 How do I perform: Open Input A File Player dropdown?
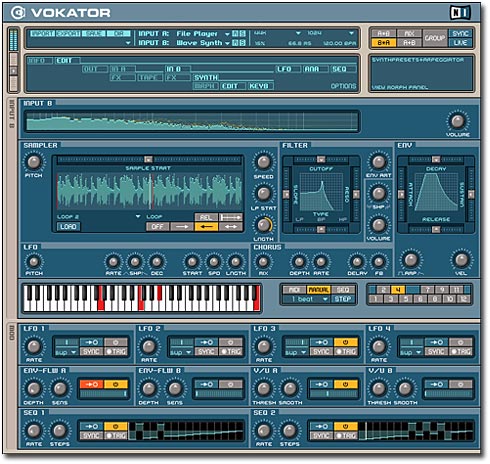[x=227, y=34]
